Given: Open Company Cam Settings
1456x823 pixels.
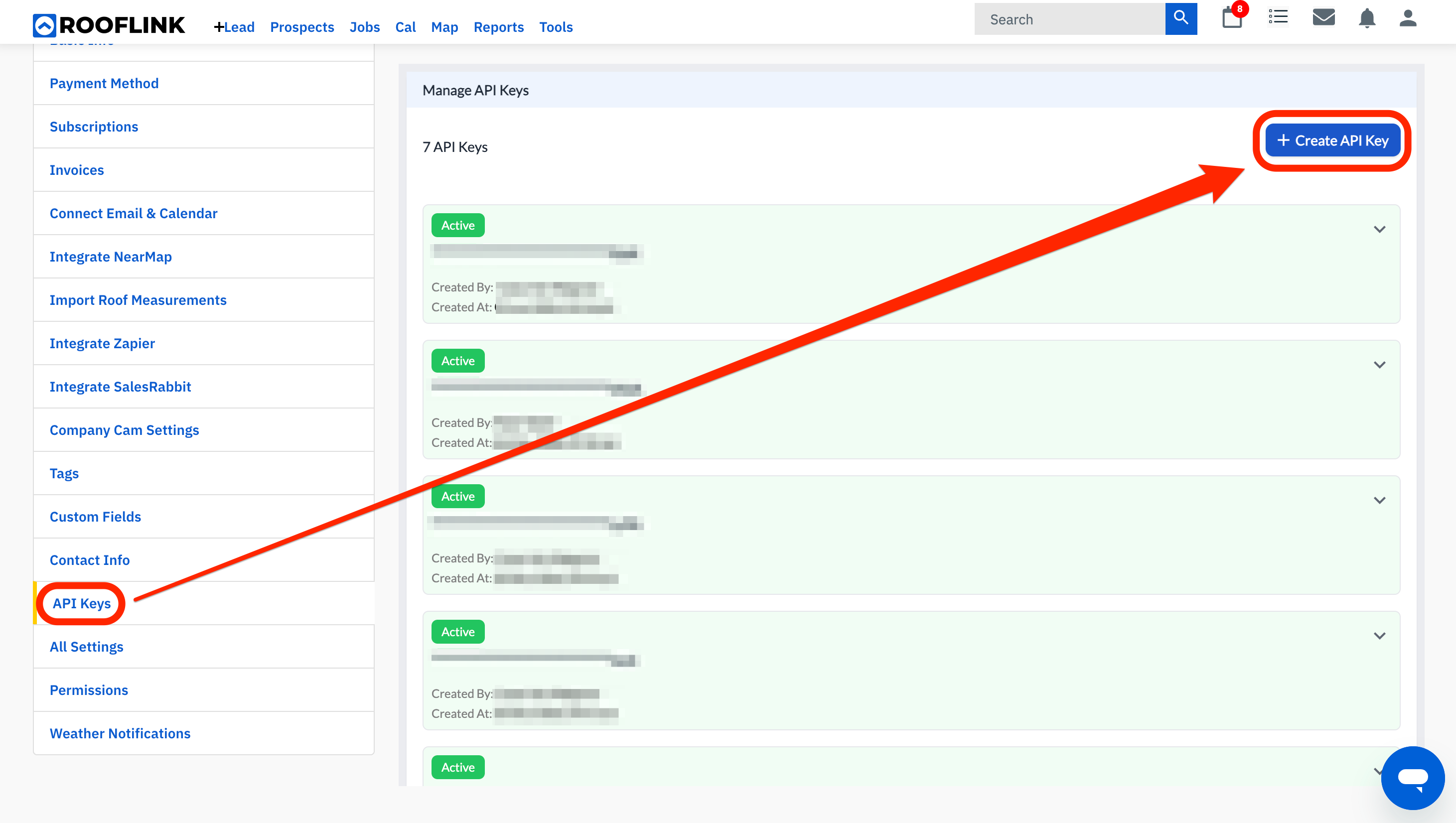Looking at the screenshot, I should [203, 430].
